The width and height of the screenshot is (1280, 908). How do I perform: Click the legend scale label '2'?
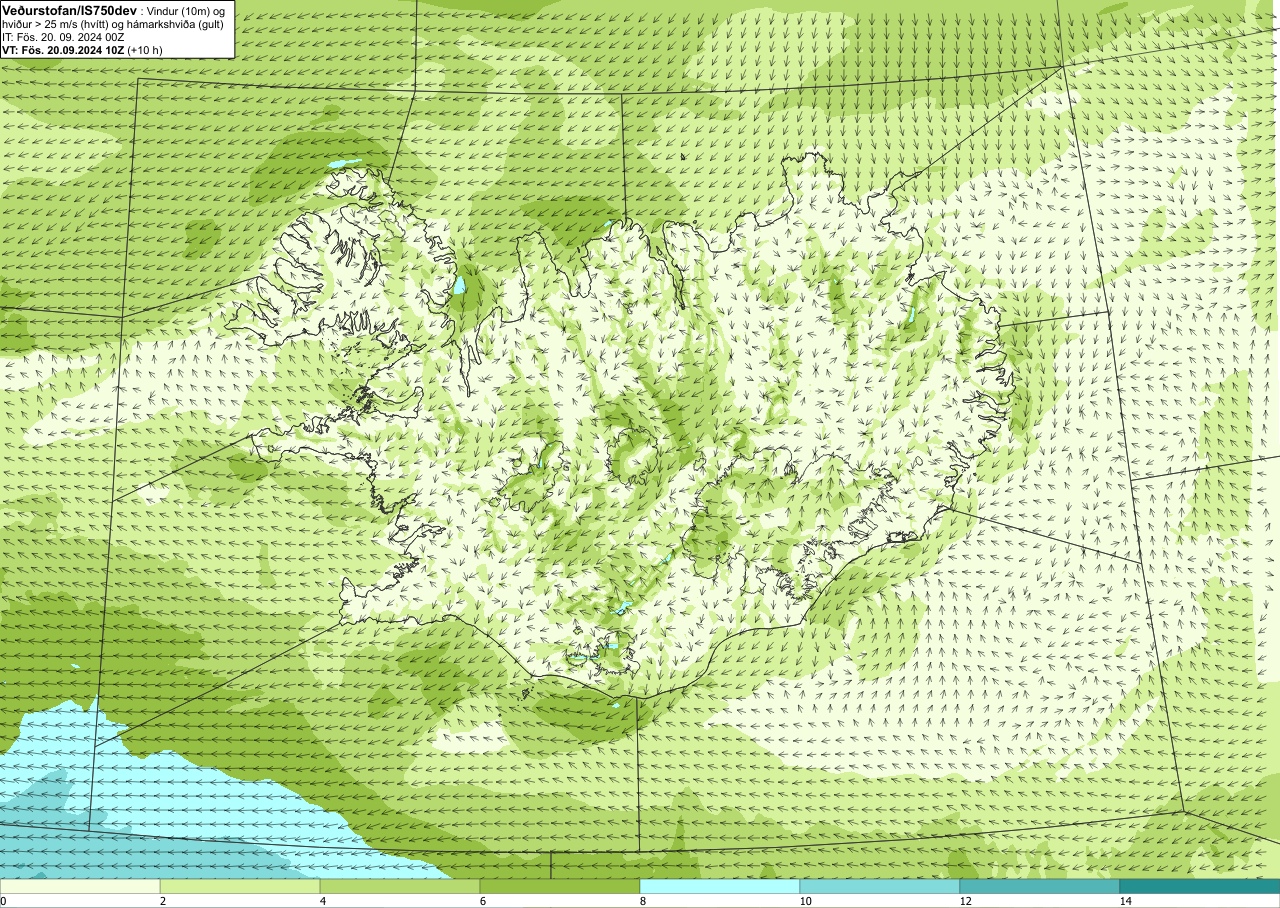point(163,901)
